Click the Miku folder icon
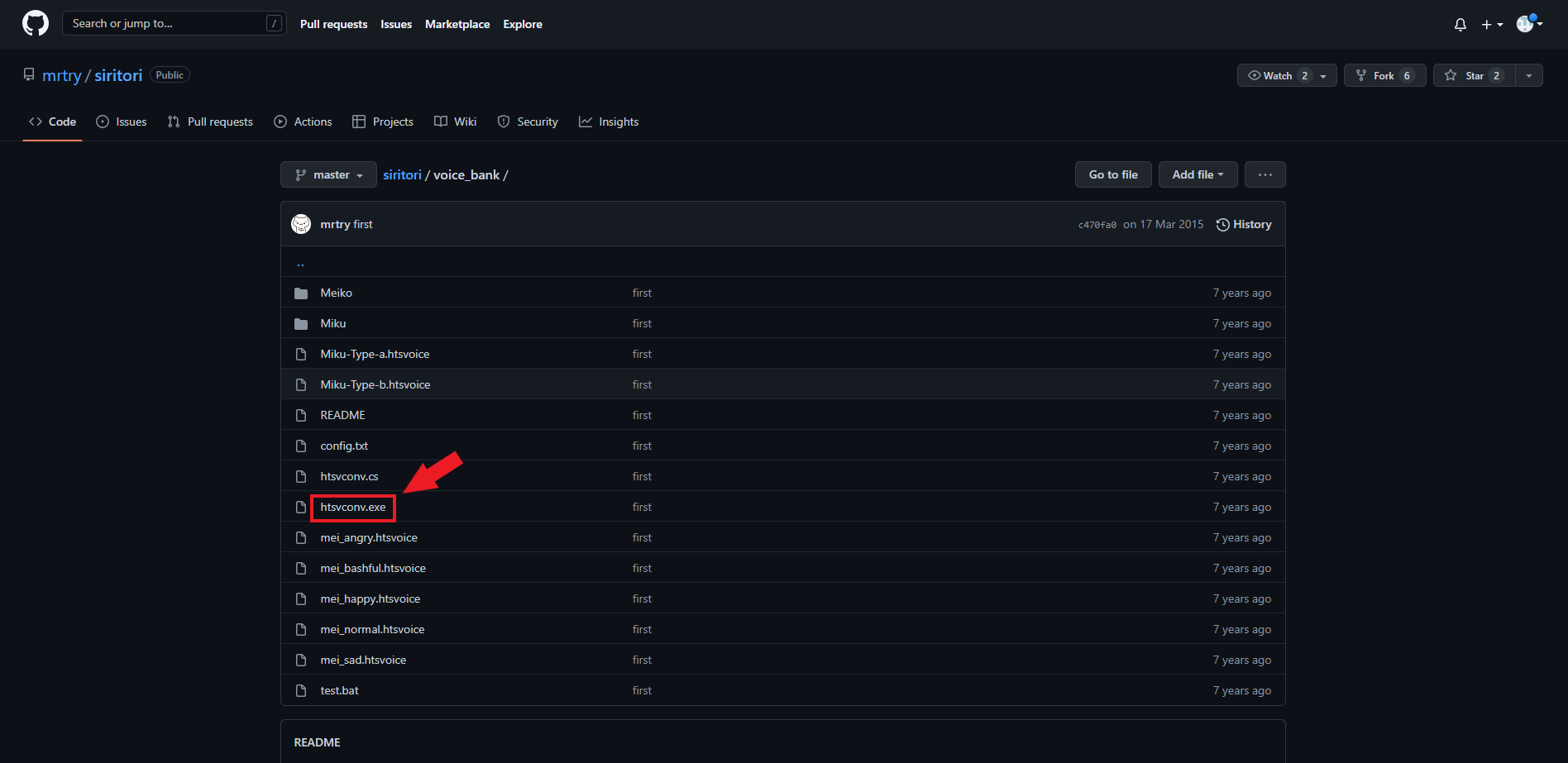 point(301,324)
